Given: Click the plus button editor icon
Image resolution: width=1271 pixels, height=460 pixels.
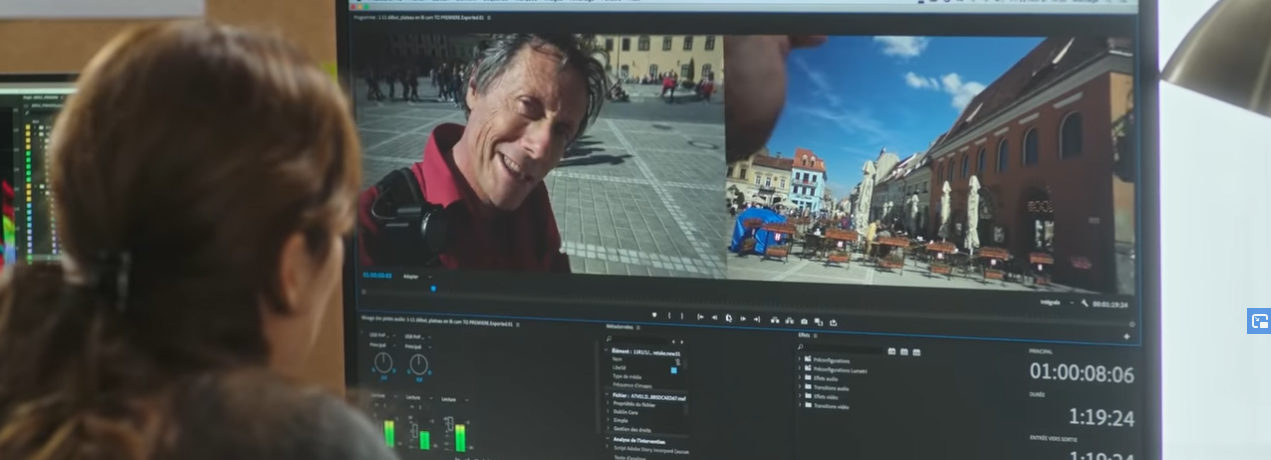Looking at the screenshot, I should (1126, 336).
